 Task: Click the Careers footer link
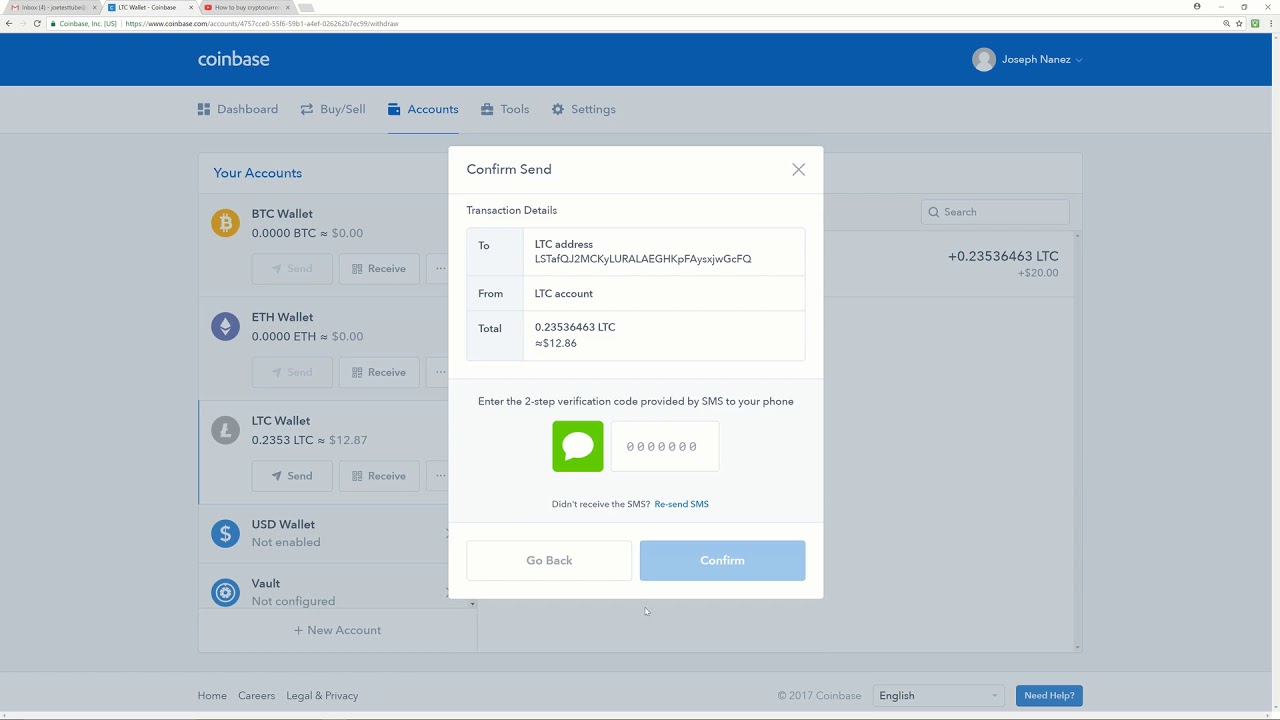[256, 695]
